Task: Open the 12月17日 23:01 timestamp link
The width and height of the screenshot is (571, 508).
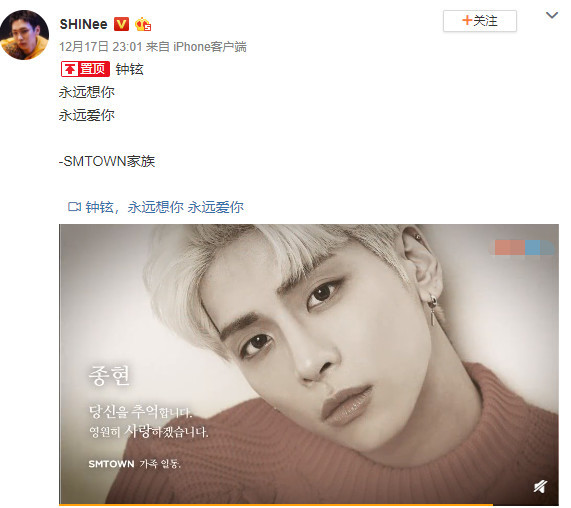Action: [101, 47]
